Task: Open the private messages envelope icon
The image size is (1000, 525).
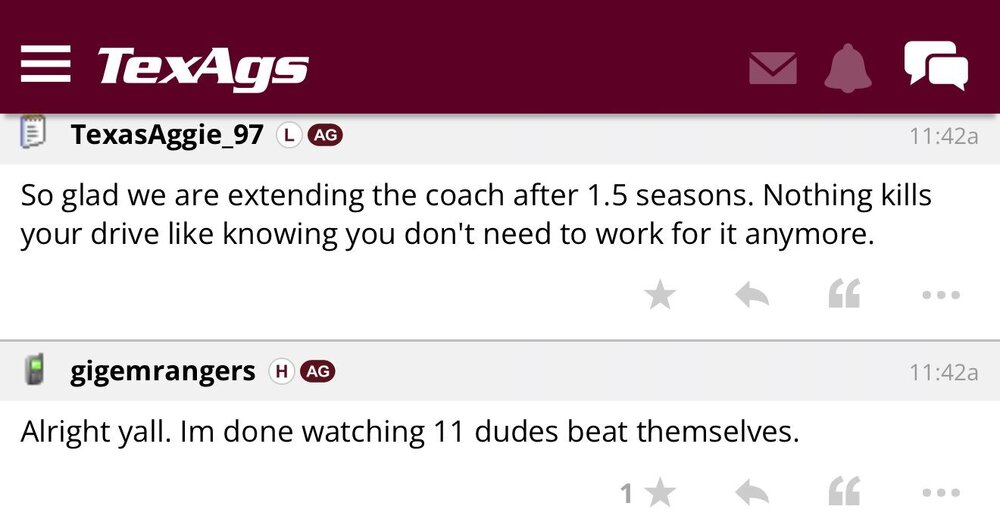Action: (x=773, y=68)
